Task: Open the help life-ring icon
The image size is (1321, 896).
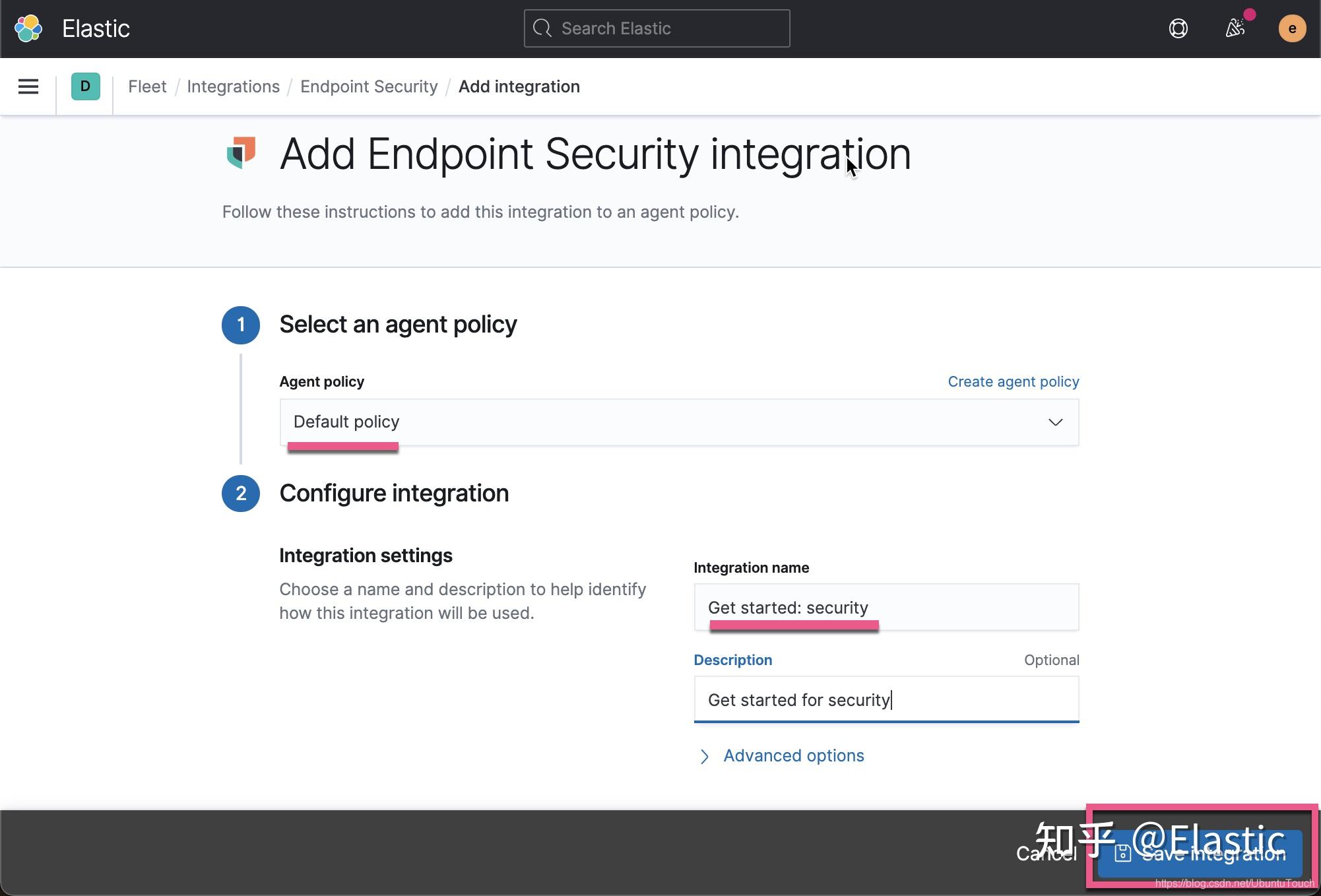Action: point(1178,28)
